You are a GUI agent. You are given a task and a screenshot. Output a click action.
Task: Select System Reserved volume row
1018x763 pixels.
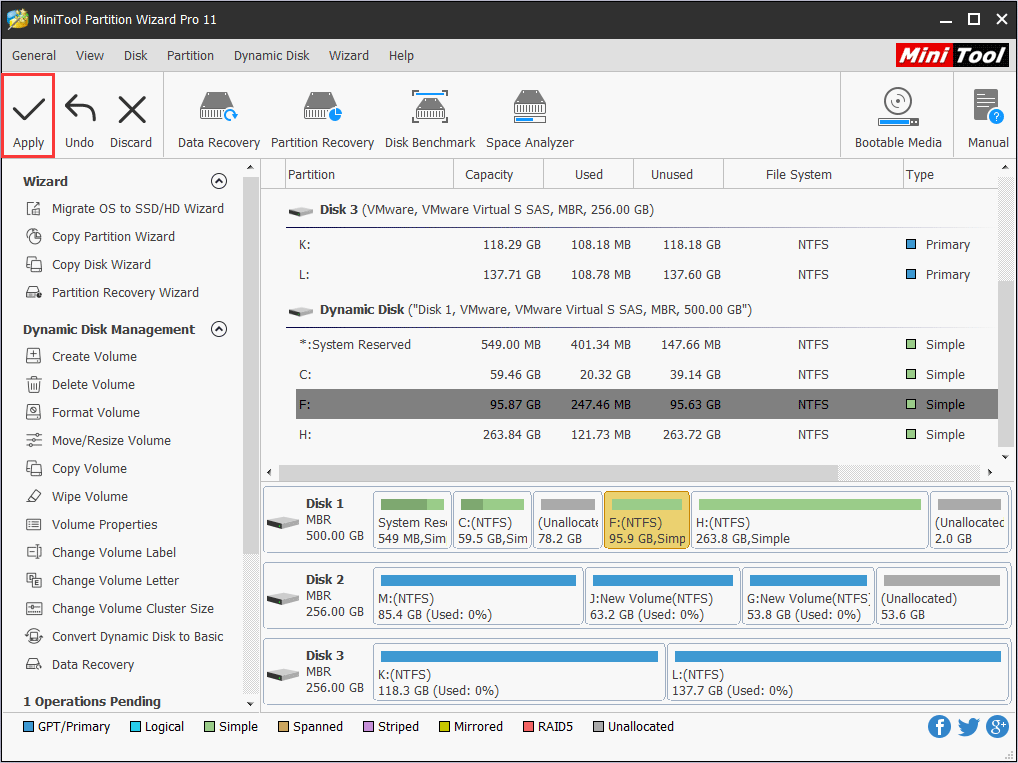point(647,345)
